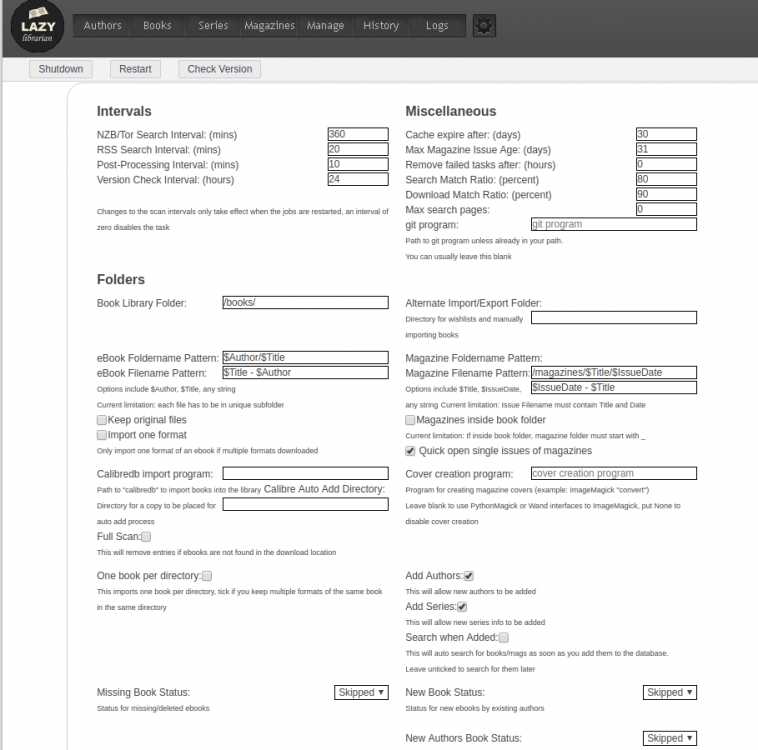The height and width of the screenshot is (750, 758).
Task: Click the eBook Filename Pattern field
Action: pos(305,372)
